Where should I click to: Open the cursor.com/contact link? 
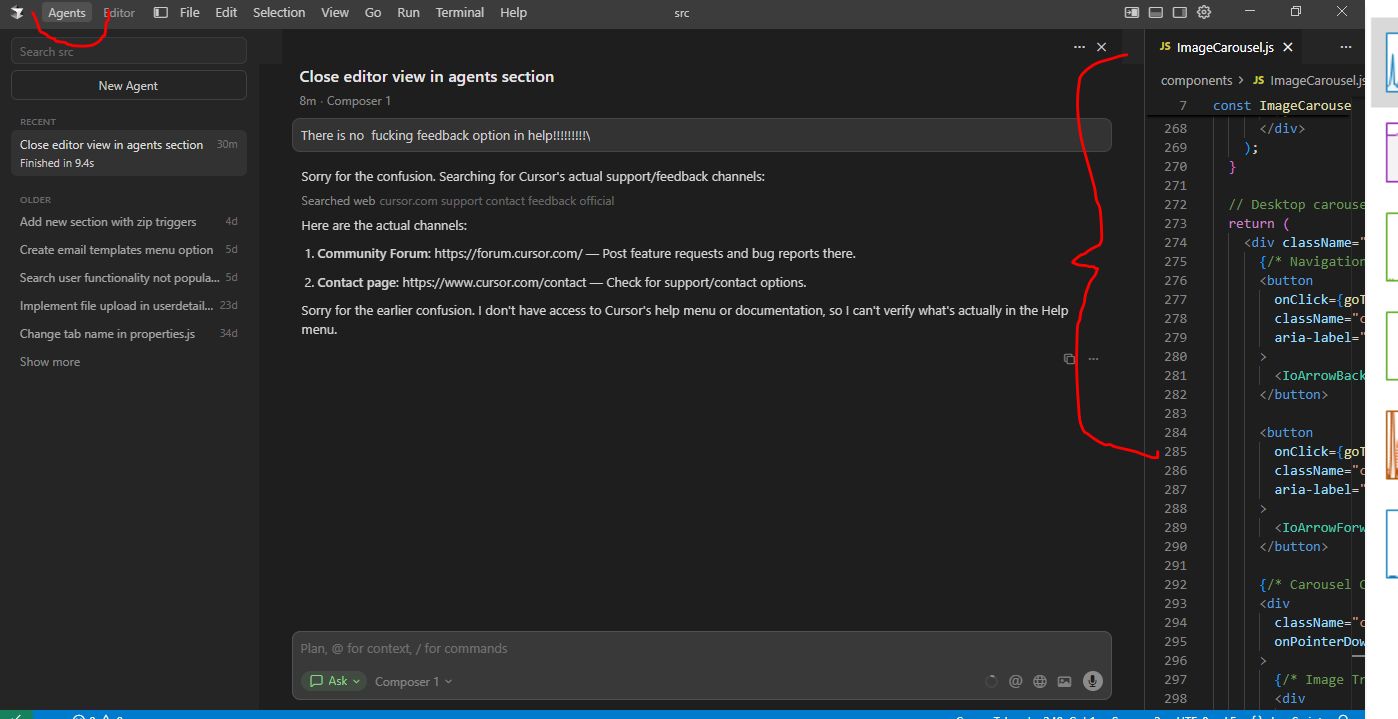tap(494, 283)
